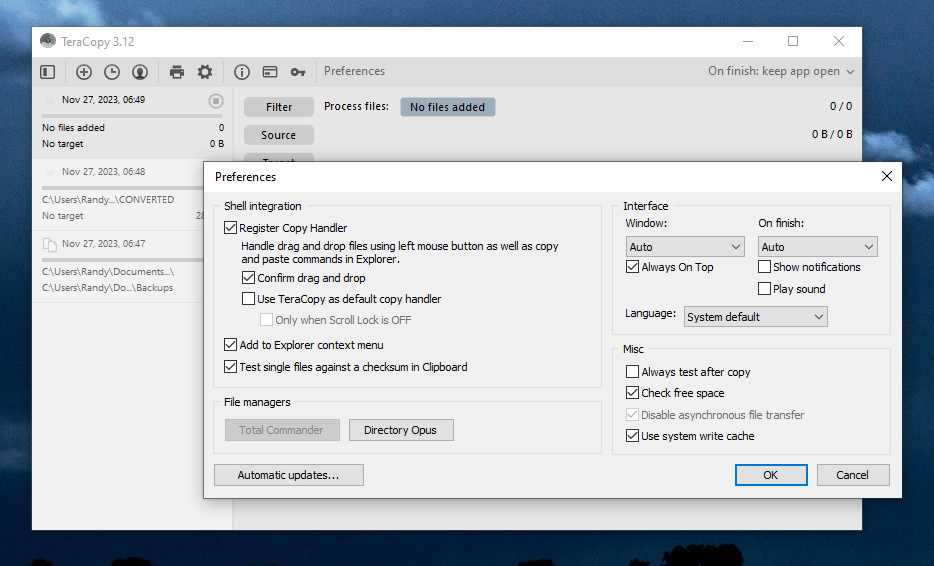Toggle Check free space checkbox
This screenshot has width=934, height=566.
[633, 393]
